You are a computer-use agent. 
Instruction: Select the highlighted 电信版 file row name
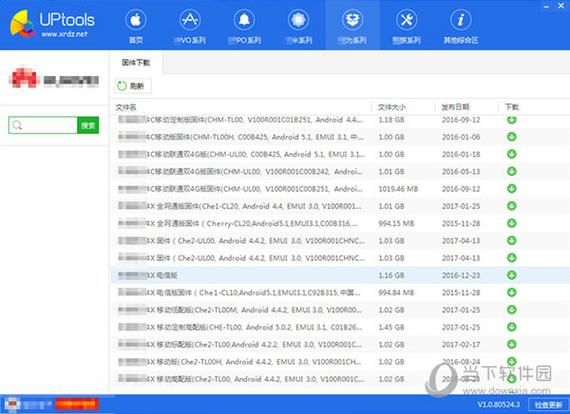coord(148,275)
